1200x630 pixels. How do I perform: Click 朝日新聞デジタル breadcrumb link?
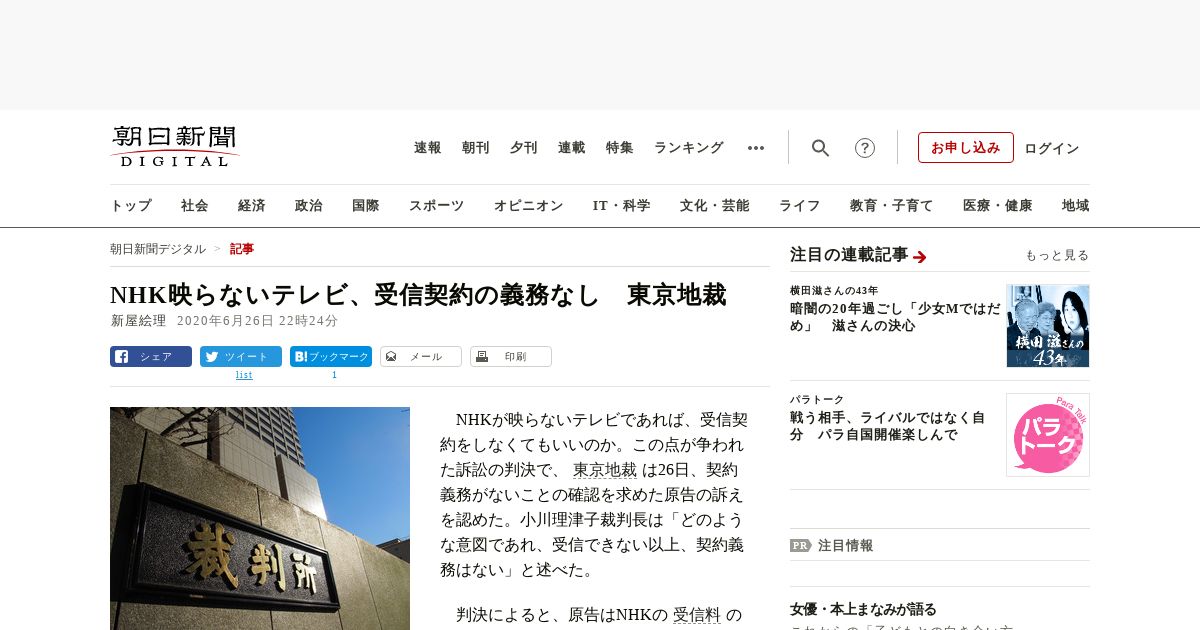point(158,249)
